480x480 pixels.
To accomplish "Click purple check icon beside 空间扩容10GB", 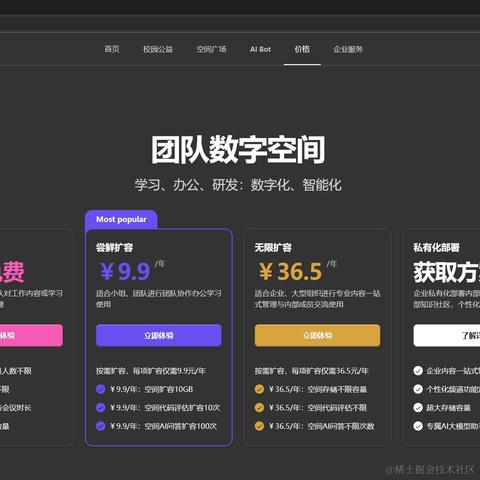I will pyautogui.click(x=100, y=389).
